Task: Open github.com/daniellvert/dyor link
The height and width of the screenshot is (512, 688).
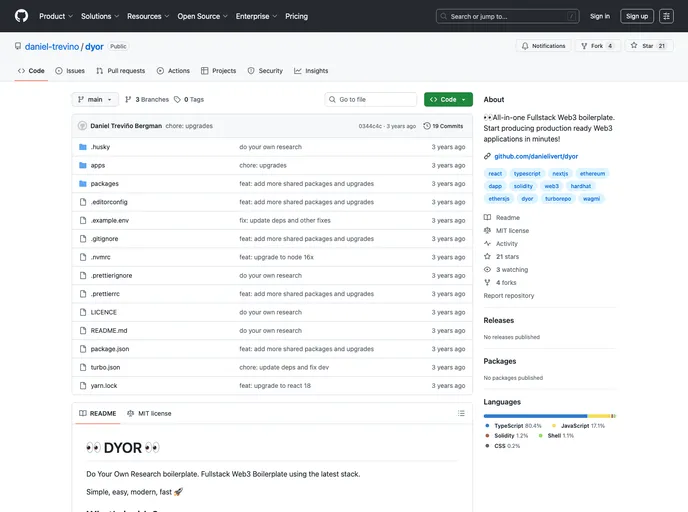Action: click(536, 156)
